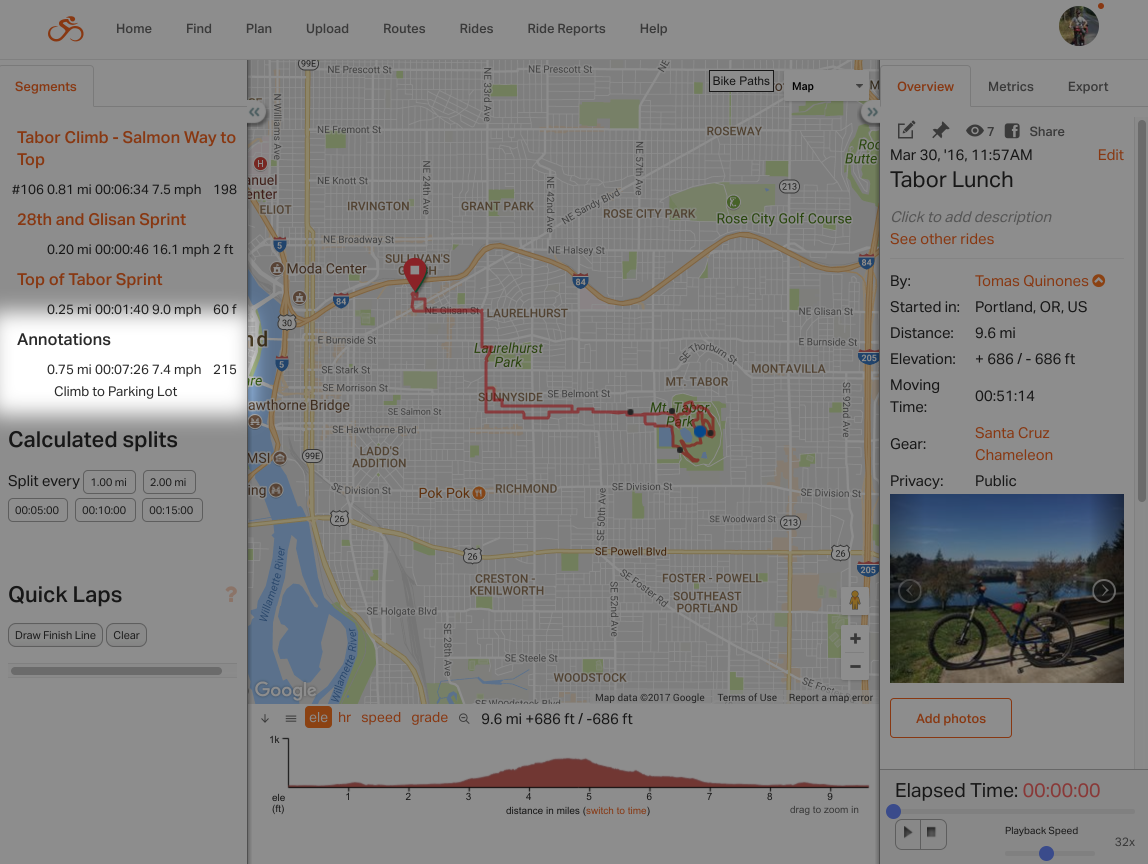
Task: Pin this ride with the pushpin icon
Action: pyautogui.click(x=940, y=130)
